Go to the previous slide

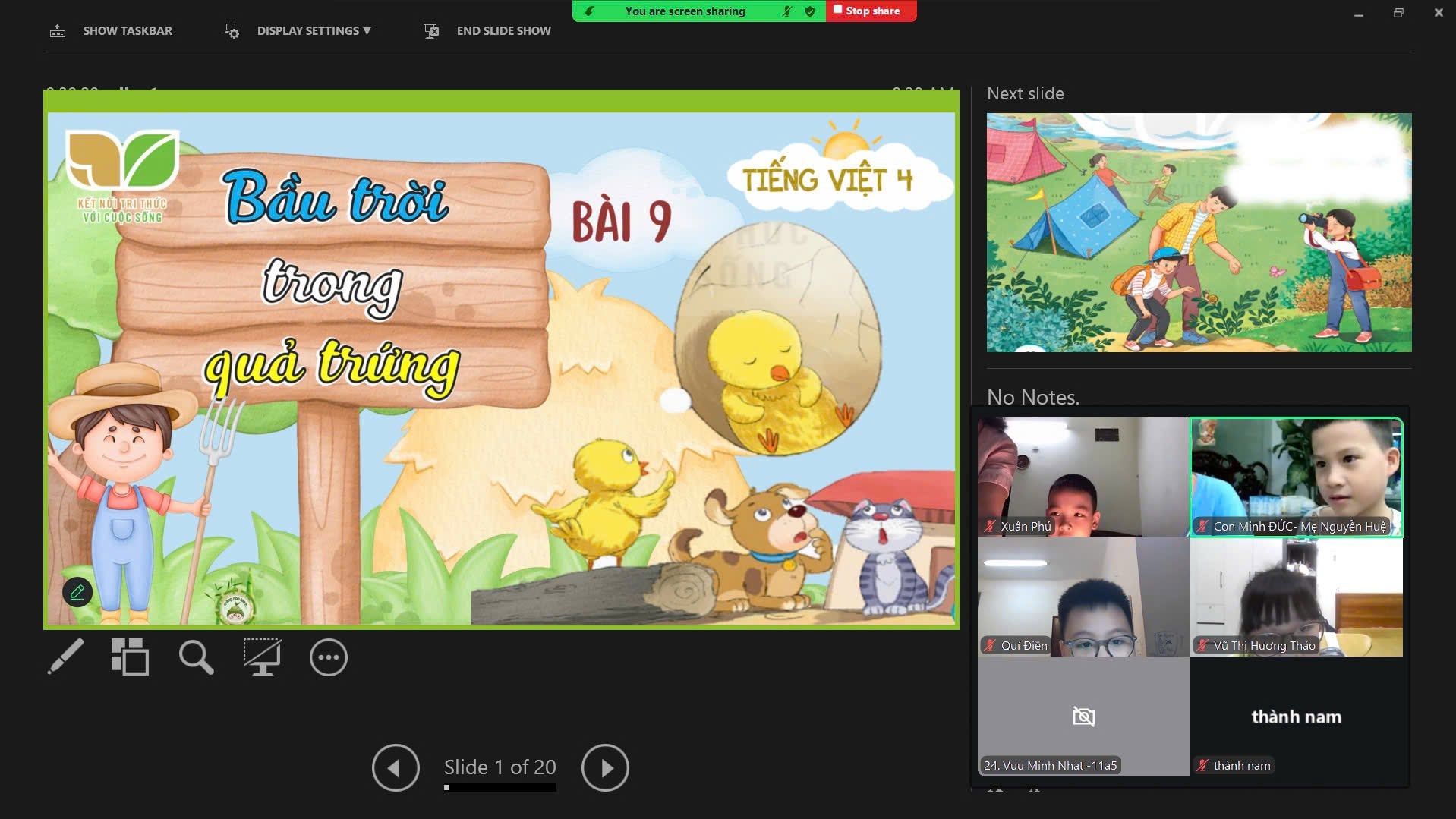[396, 767]
